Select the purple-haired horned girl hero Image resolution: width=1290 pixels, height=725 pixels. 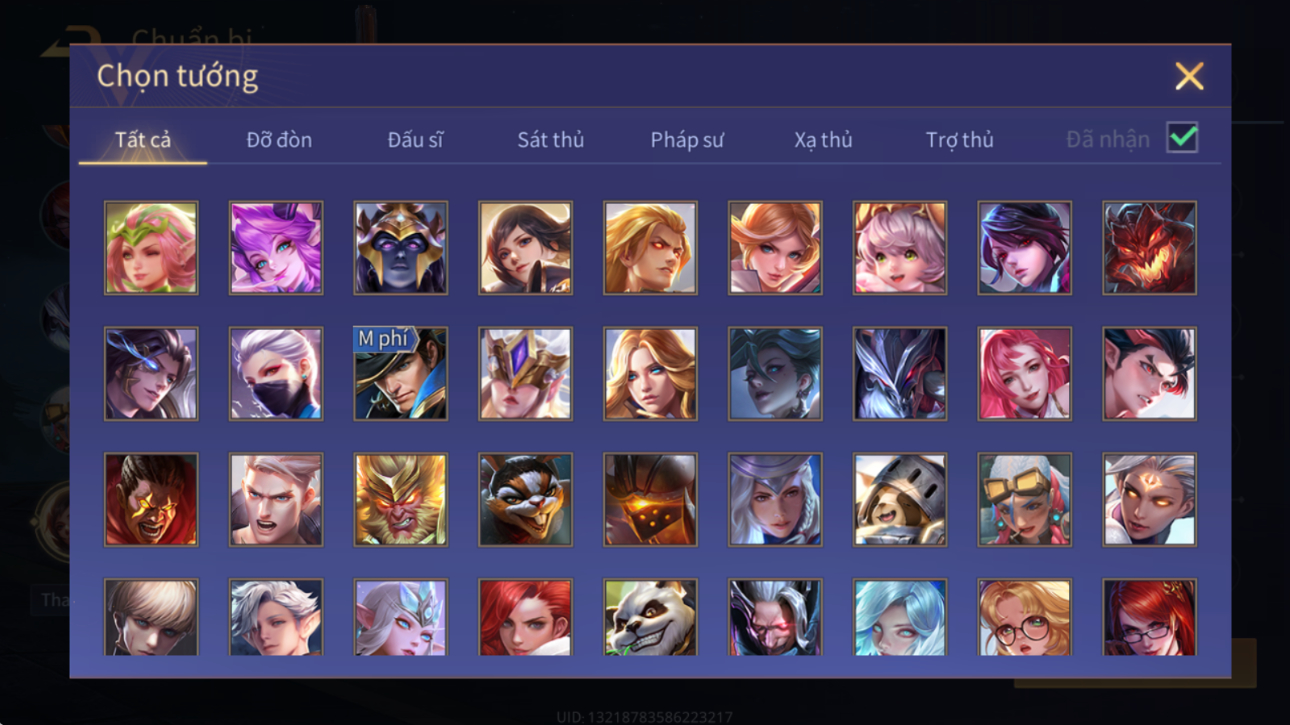[x=276, y=248]
